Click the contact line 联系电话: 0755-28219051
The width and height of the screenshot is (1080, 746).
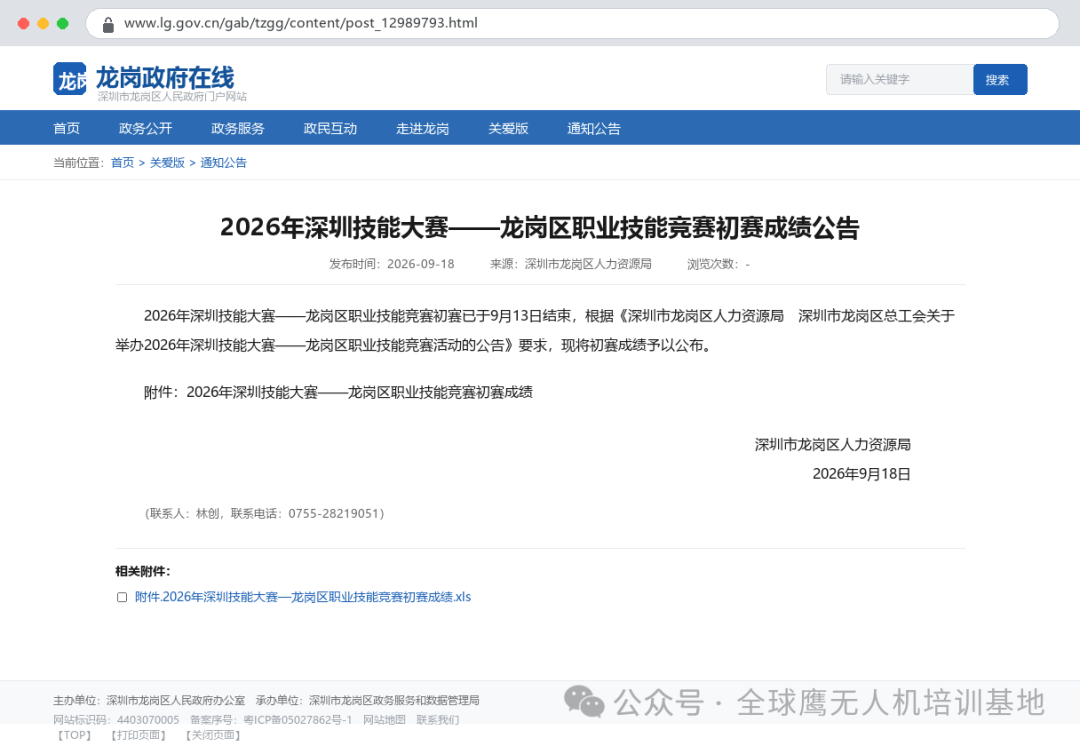click(264, 513)
